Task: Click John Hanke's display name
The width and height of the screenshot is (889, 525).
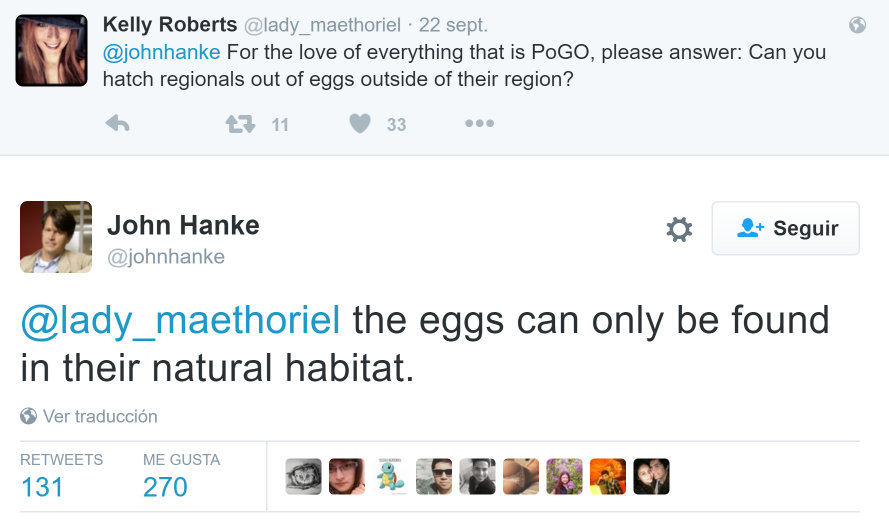Action: pyautogui.click(x=183, y=226)
